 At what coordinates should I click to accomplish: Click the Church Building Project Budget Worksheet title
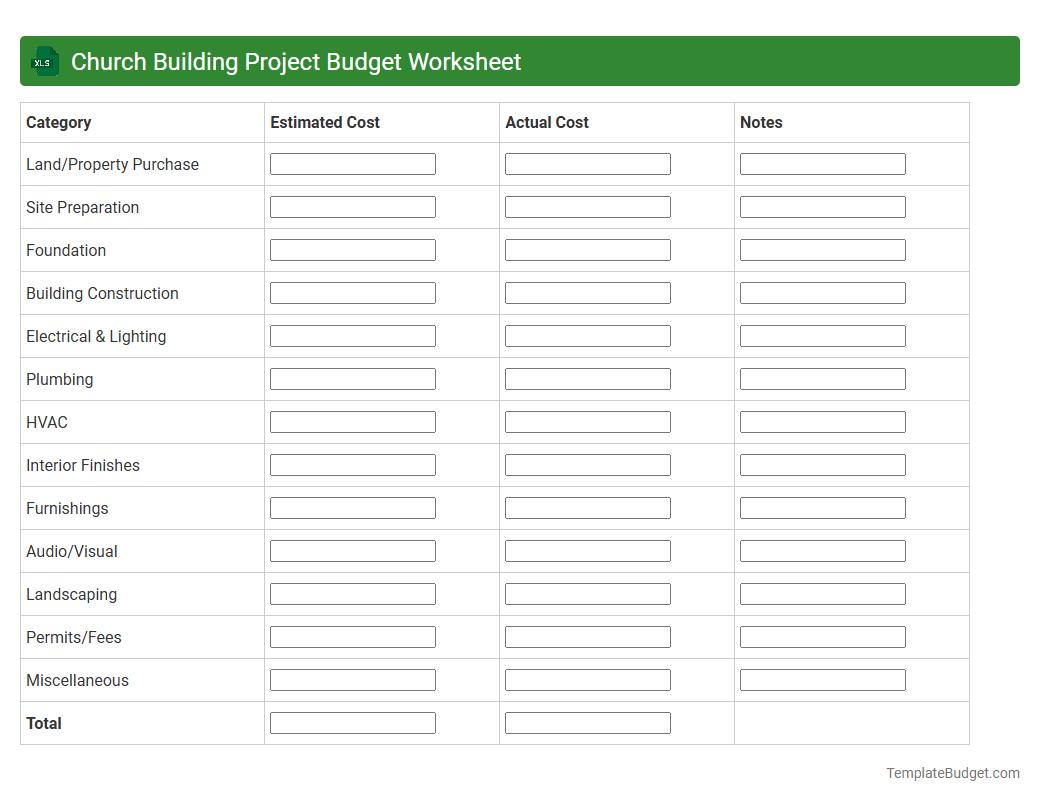[x=296, y=61]
